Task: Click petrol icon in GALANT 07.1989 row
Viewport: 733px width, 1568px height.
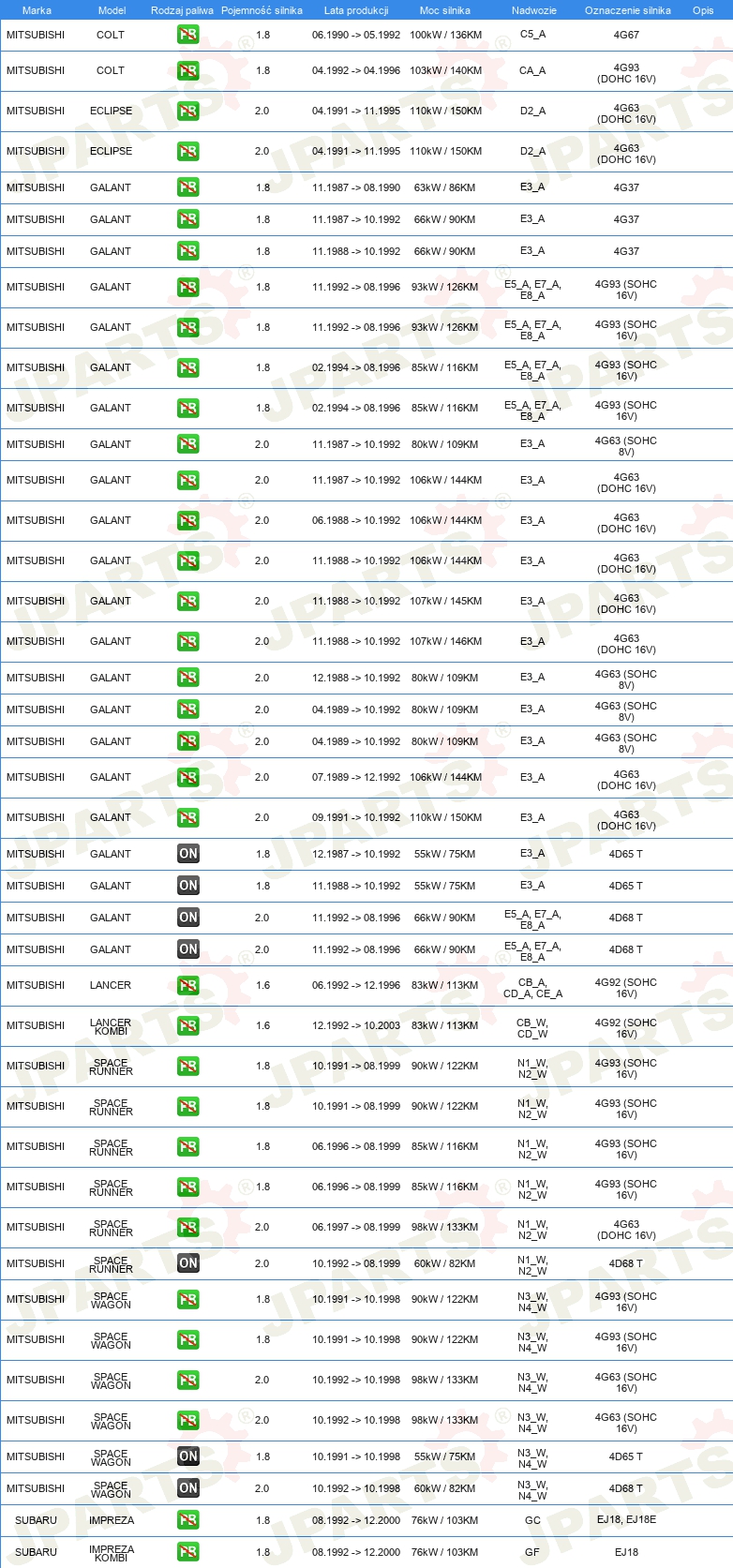Action: [x=188, y=777]
